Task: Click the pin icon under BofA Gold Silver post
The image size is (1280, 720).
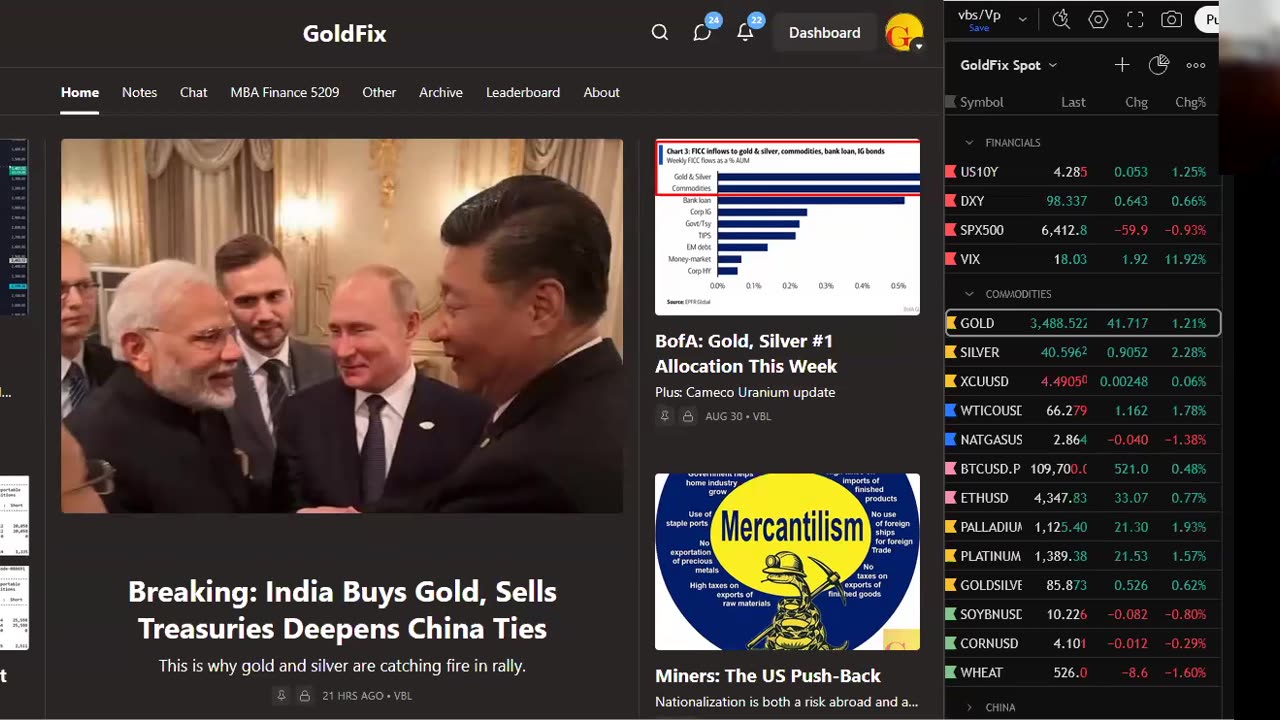Action: point(664,416)
